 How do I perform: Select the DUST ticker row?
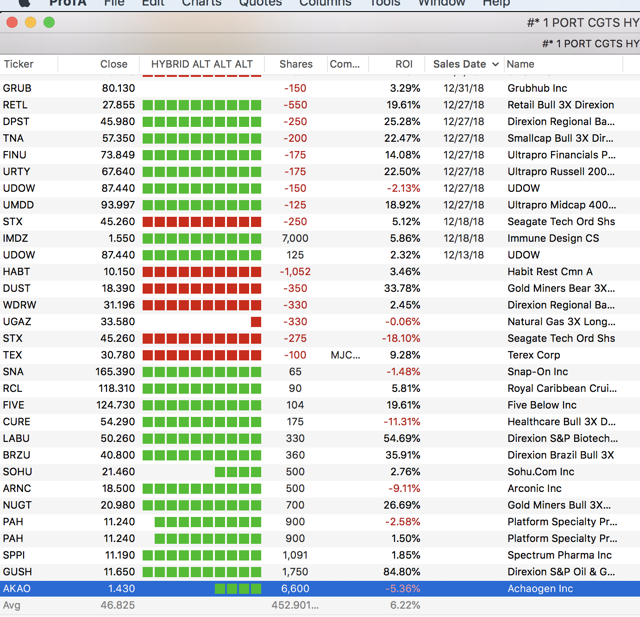320,289
